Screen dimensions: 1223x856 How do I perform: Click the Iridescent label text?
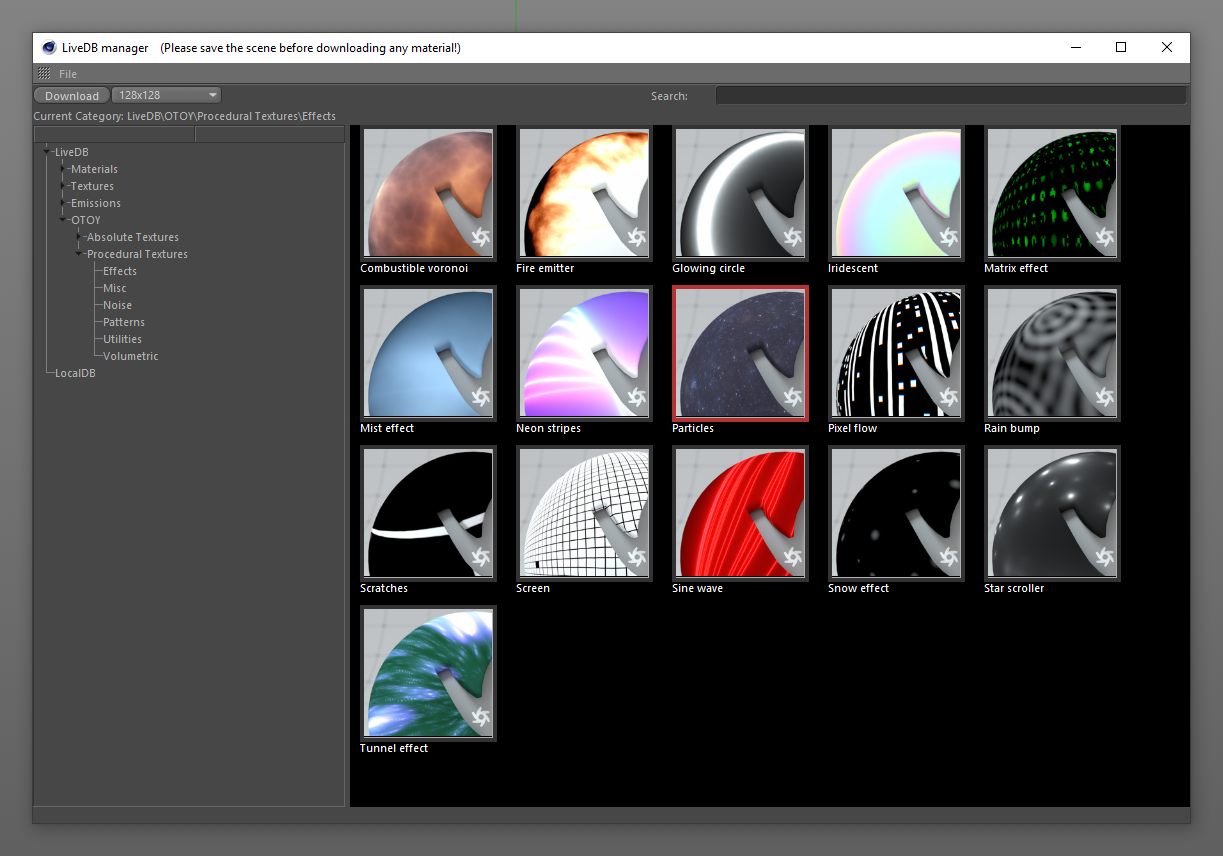(853, 268)
